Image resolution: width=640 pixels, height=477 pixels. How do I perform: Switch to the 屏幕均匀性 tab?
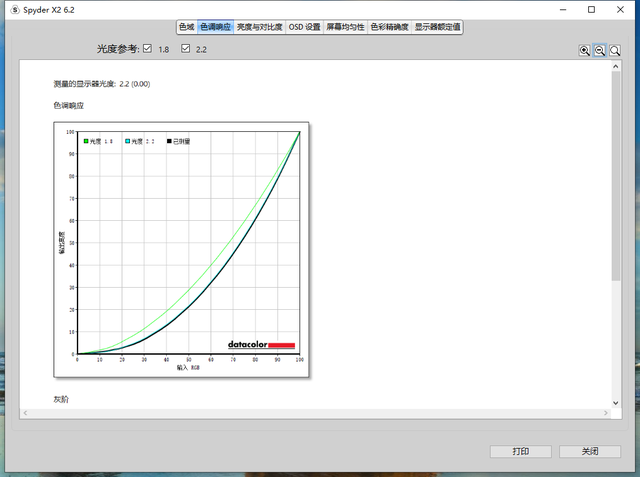(x=345, y=27)
